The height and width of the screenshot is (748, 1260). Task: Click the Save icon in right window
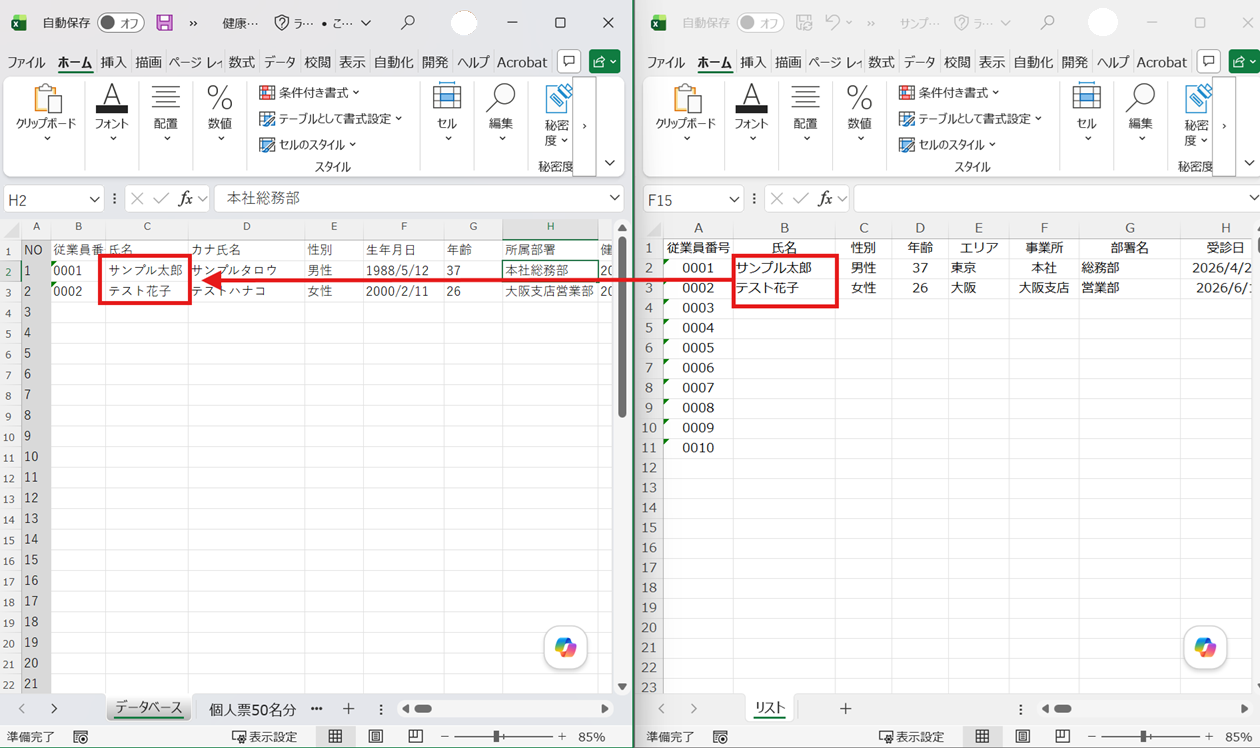click(x=804, y=22)
